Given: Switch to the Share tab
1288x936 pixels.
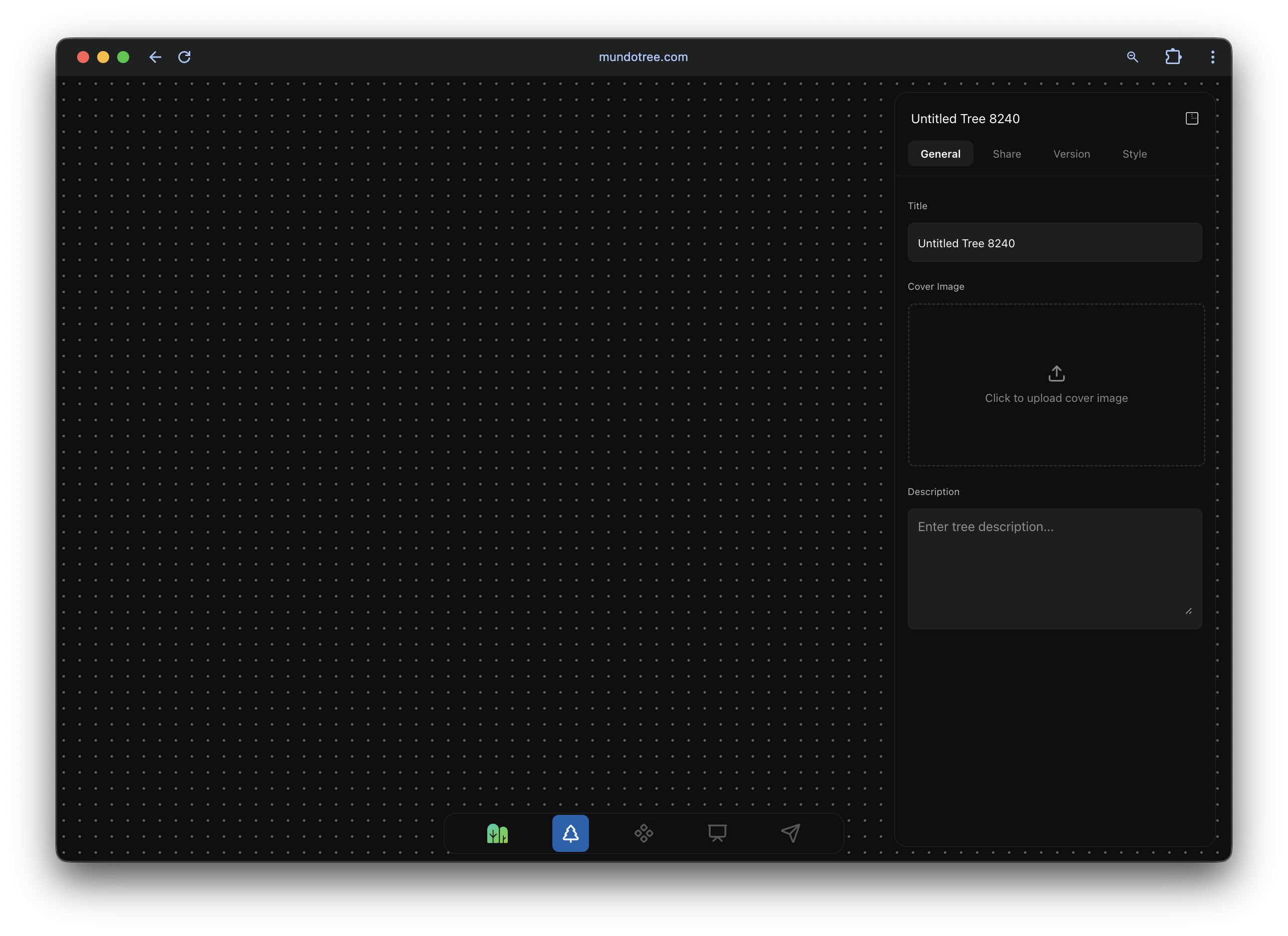Looking at the screenshot, I should [x=1007, y=154].
